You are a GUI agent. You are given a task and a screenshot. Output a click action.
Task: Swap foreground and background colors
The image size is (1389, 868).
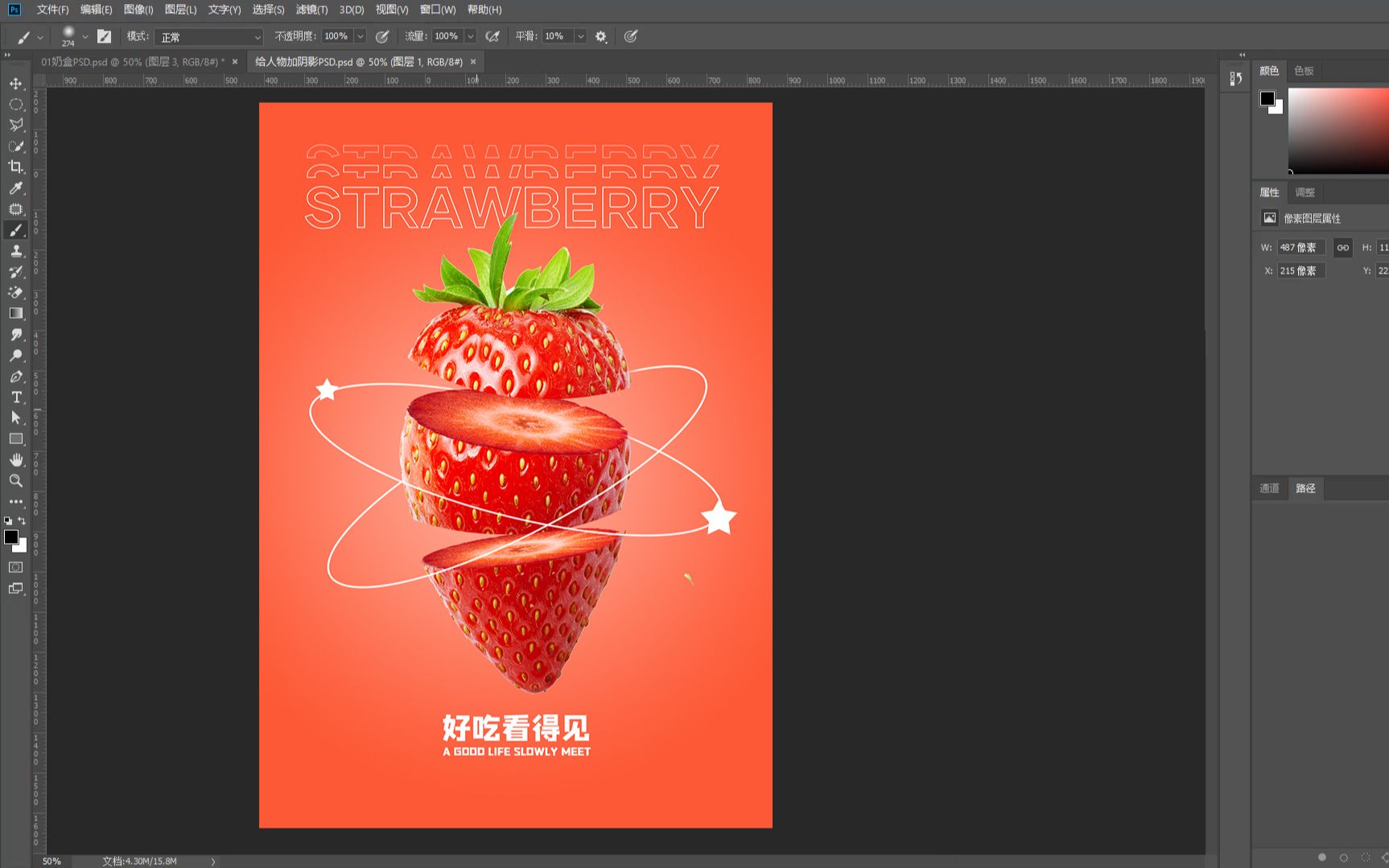click(22, 521)
